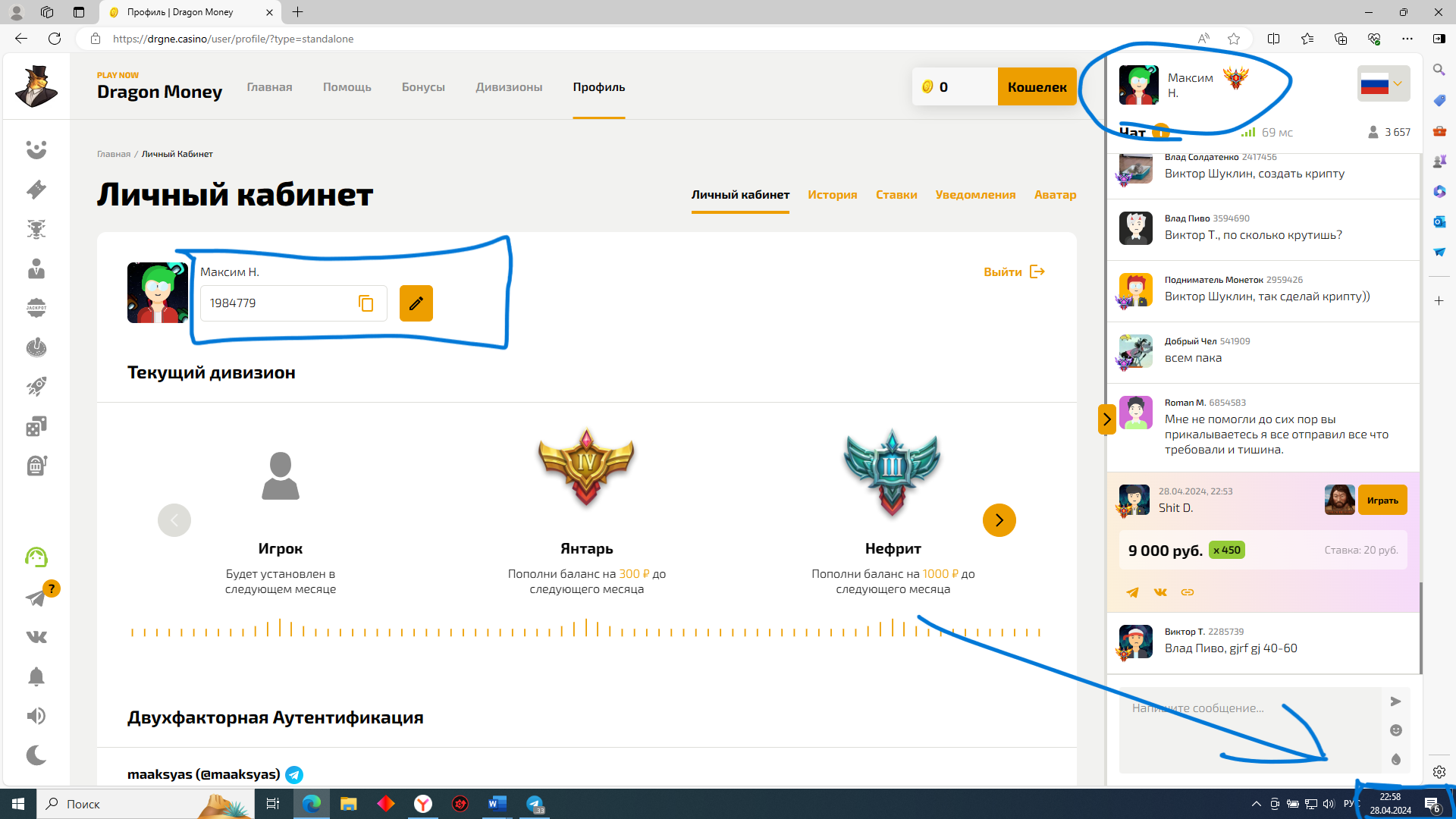This screenshot has height=819, width=1456.
Task: Switch to the Ставки tab
Action: coord(896,195)
